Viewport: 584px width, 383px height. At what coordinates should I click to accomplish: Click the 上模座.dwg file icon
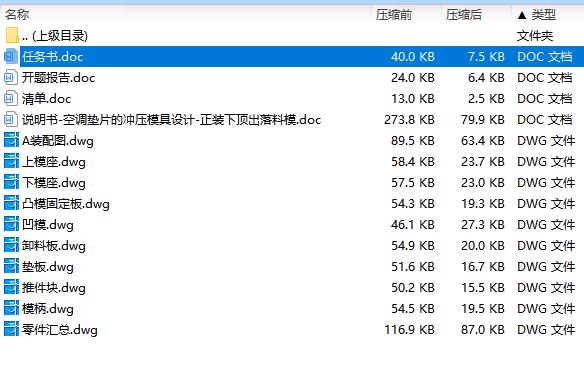tap(11, 161)
